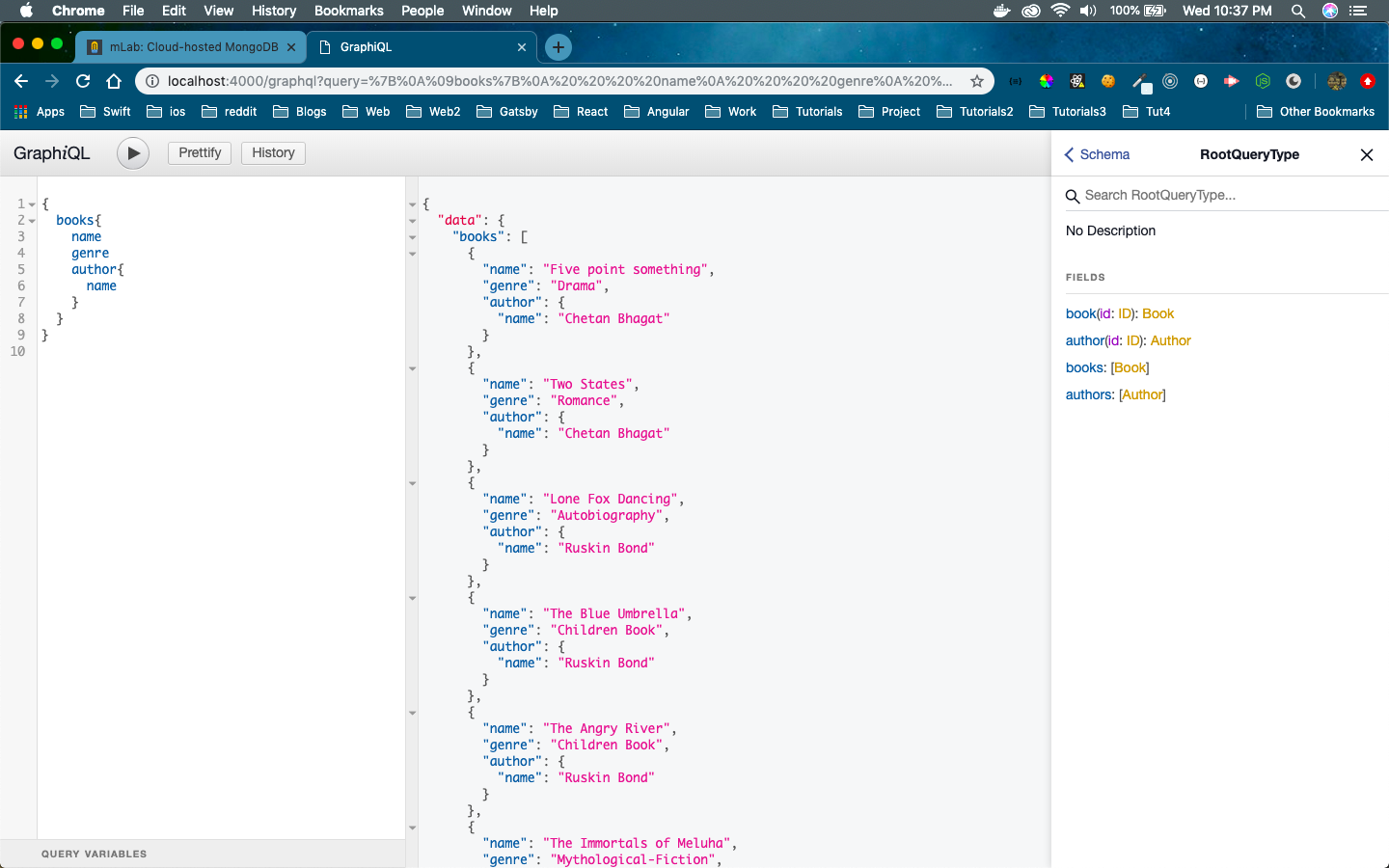Open the Project bookmarks folder
The image size is (1389, 868).
(x=888, y=112)
